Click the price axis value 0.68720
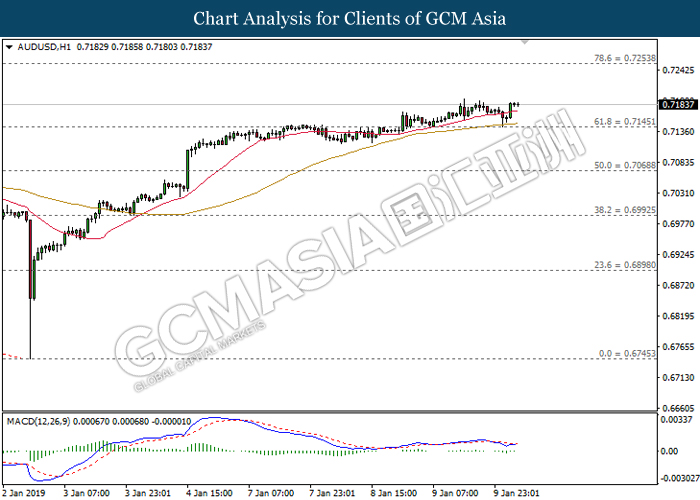This screenshot has height=500, width=700. (679, 285)
